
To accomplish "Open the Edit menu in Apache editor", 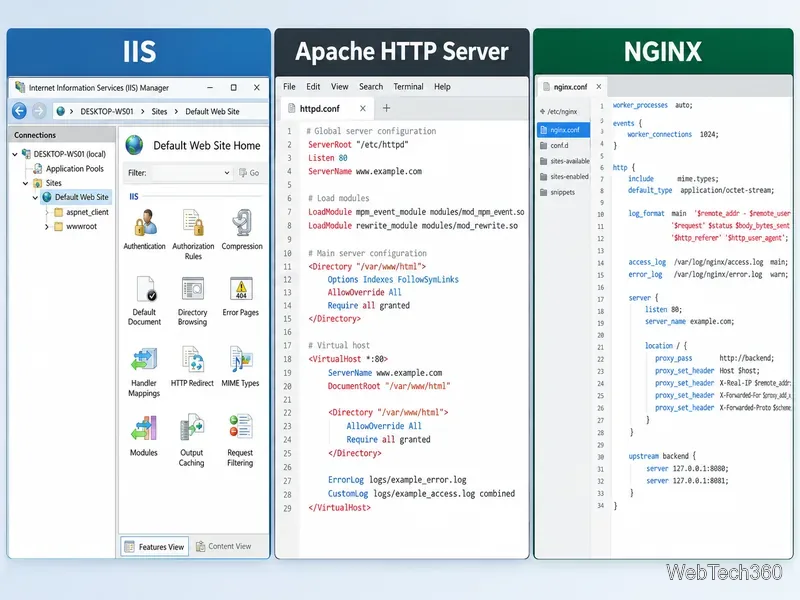I will point(313,87).
